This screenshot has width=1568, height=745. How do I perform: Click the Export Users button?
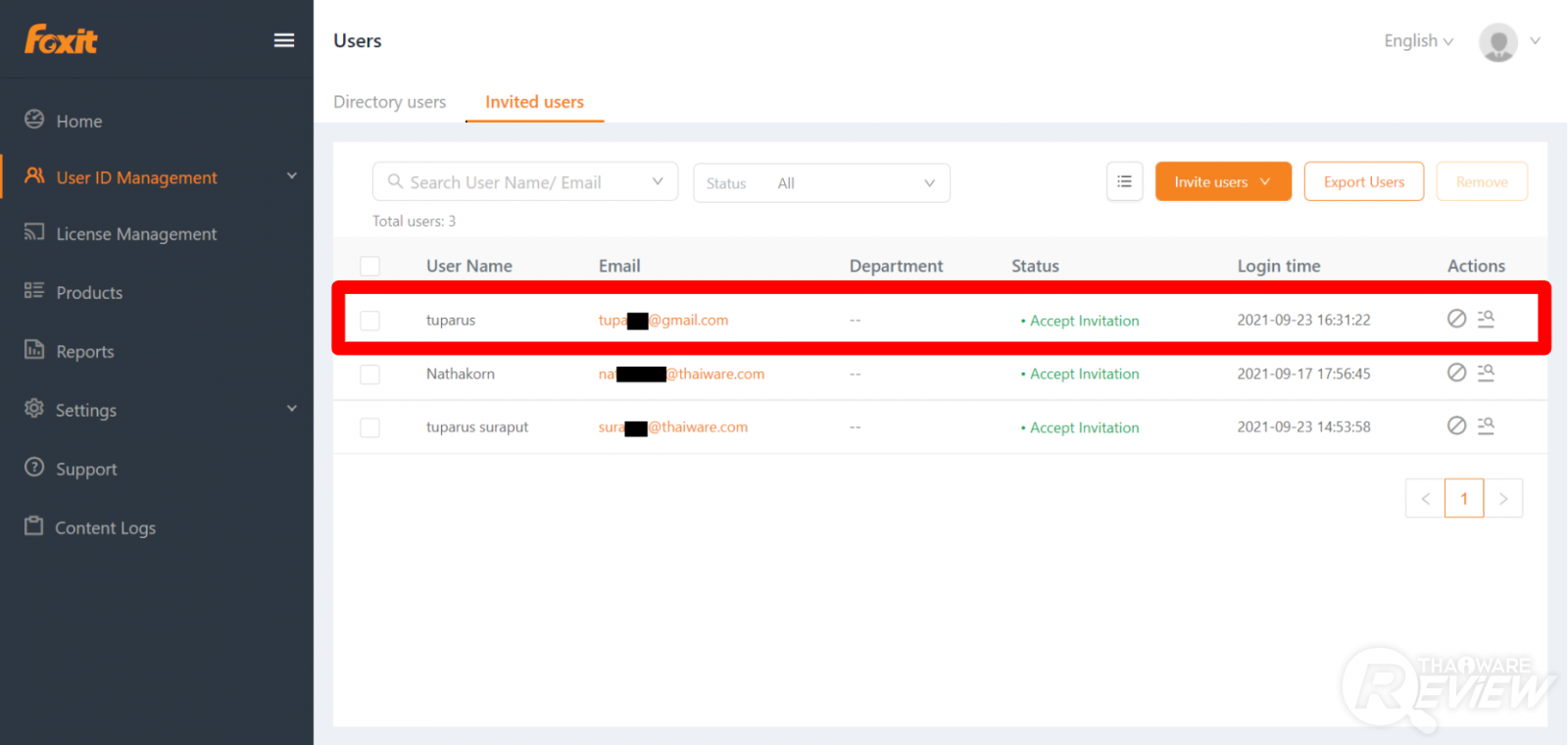pos(1363,181)
